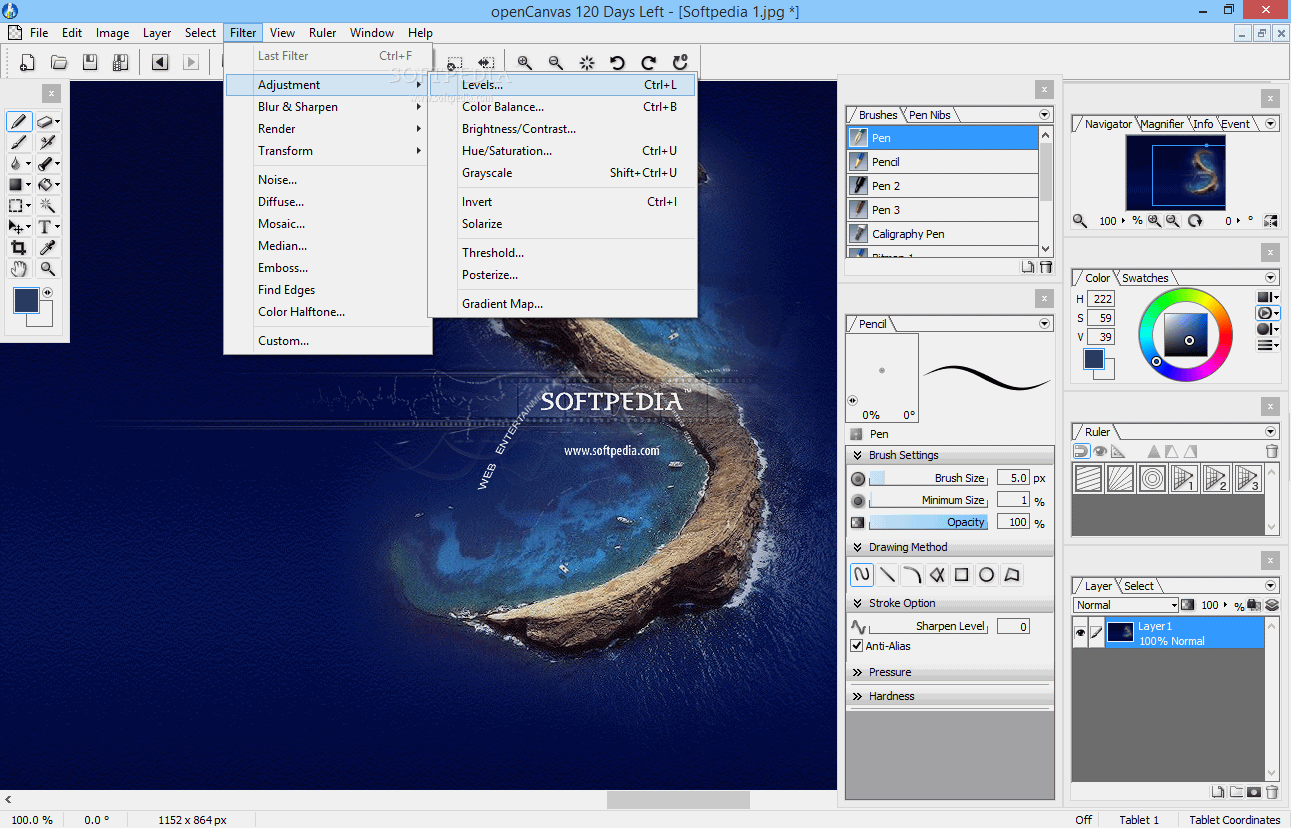Toggle Brush Size pen pressure button

(x=858, y=479)
